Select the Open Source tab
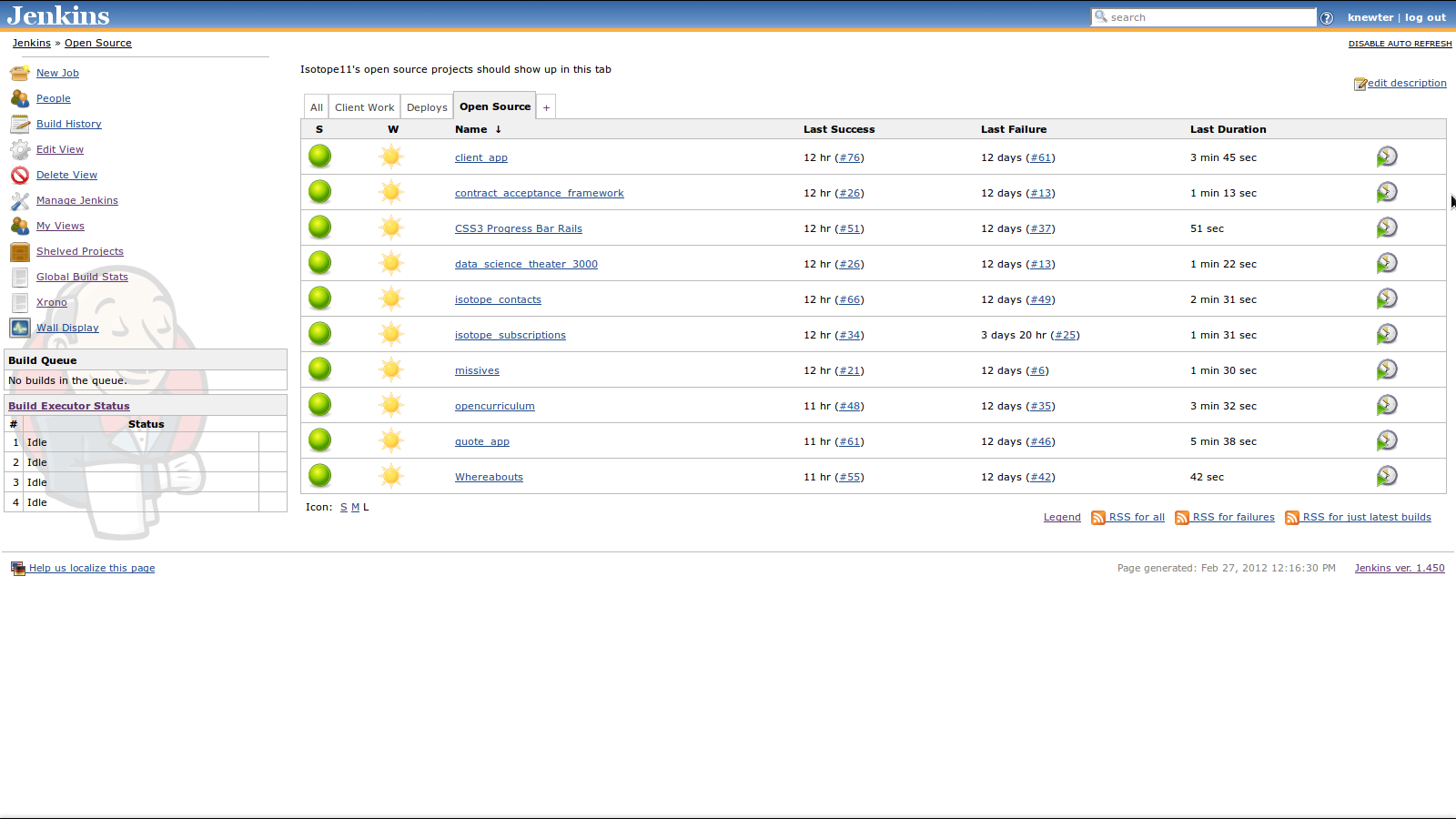Screen dimensions: 1456x819 tap(495, 106)
